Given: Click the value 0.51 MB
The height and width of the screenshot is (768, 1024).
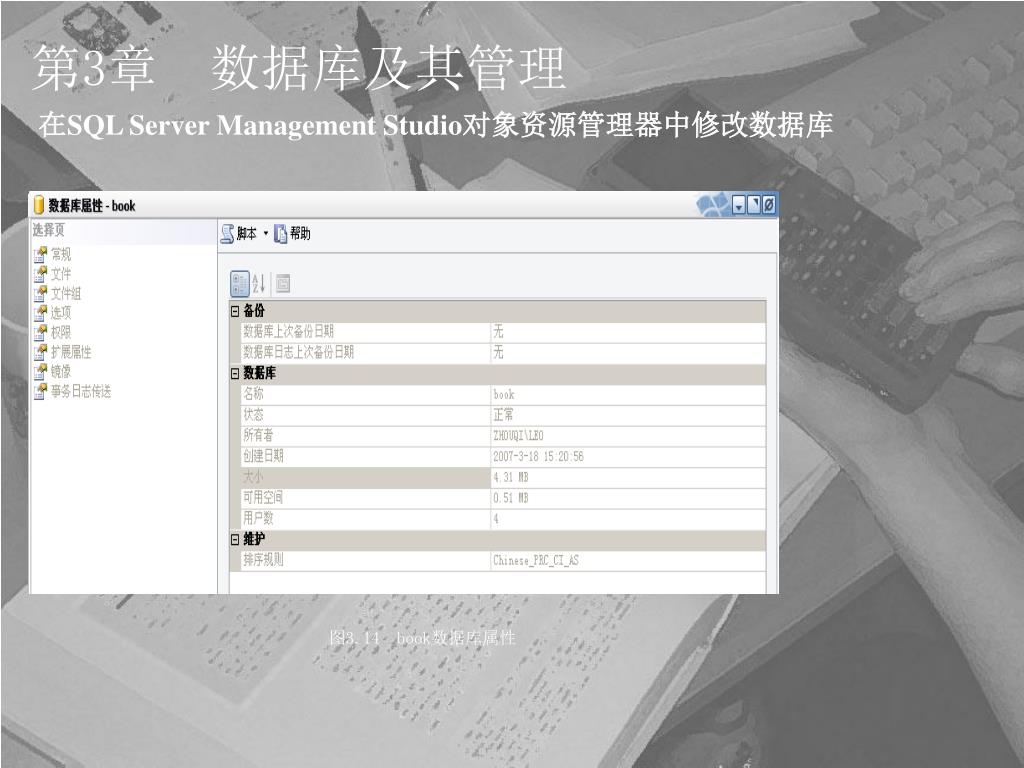Looking at the screenshot, I should click(x=511, y=498).
